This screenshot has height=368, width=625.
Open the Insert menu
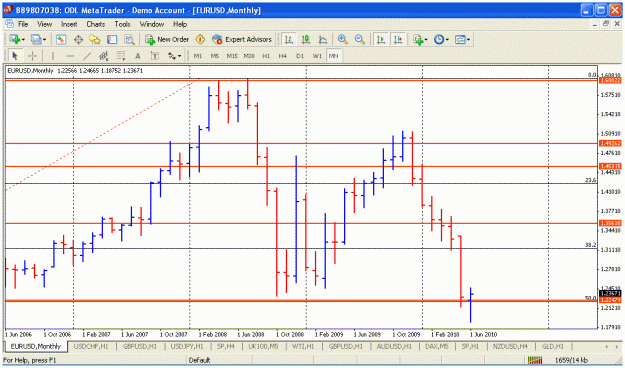pos(69,24)
